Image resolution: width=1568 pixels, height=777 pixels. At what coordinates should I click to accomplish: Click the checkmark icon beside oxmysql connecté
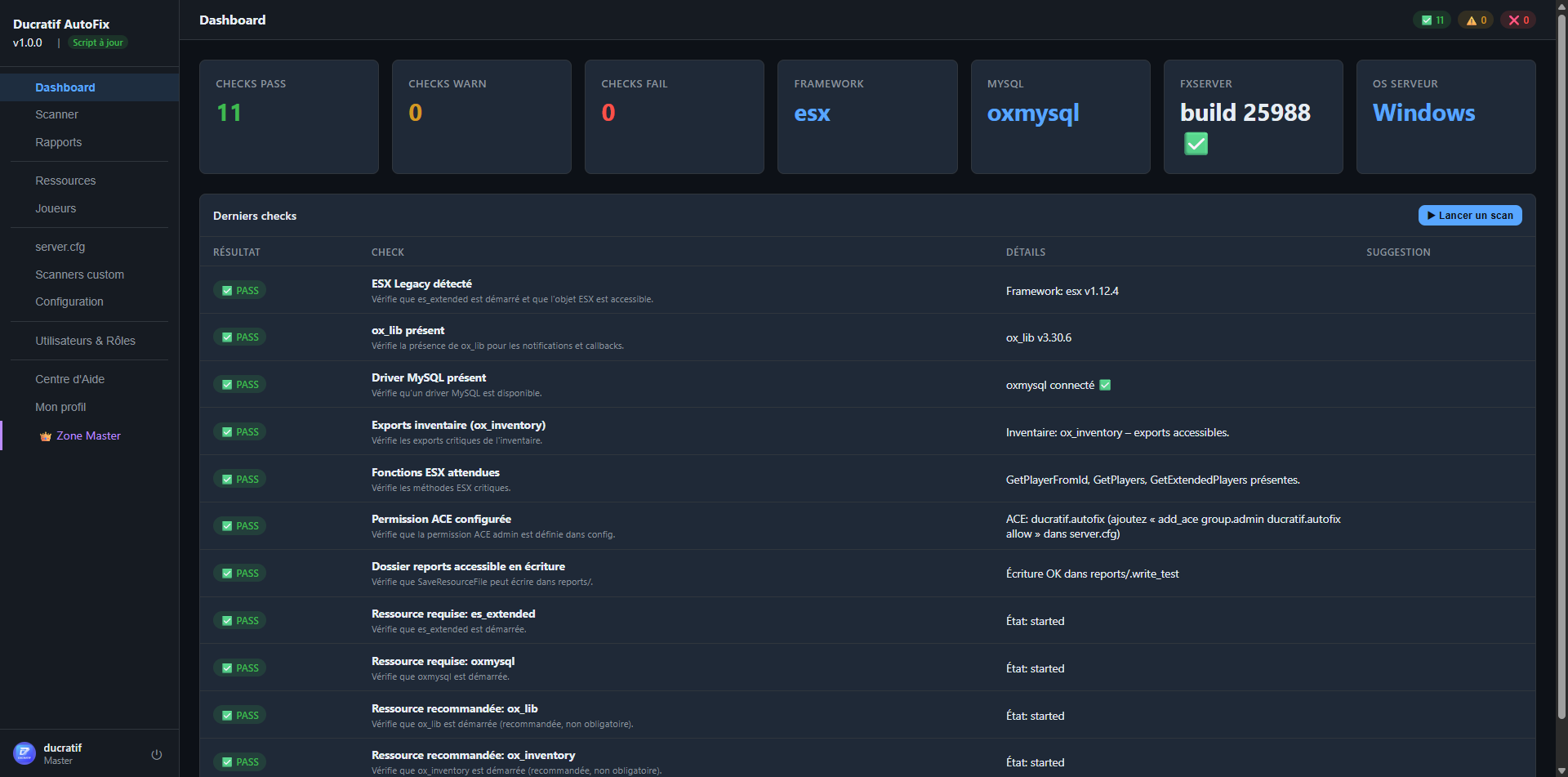[x=1104, y=384]
